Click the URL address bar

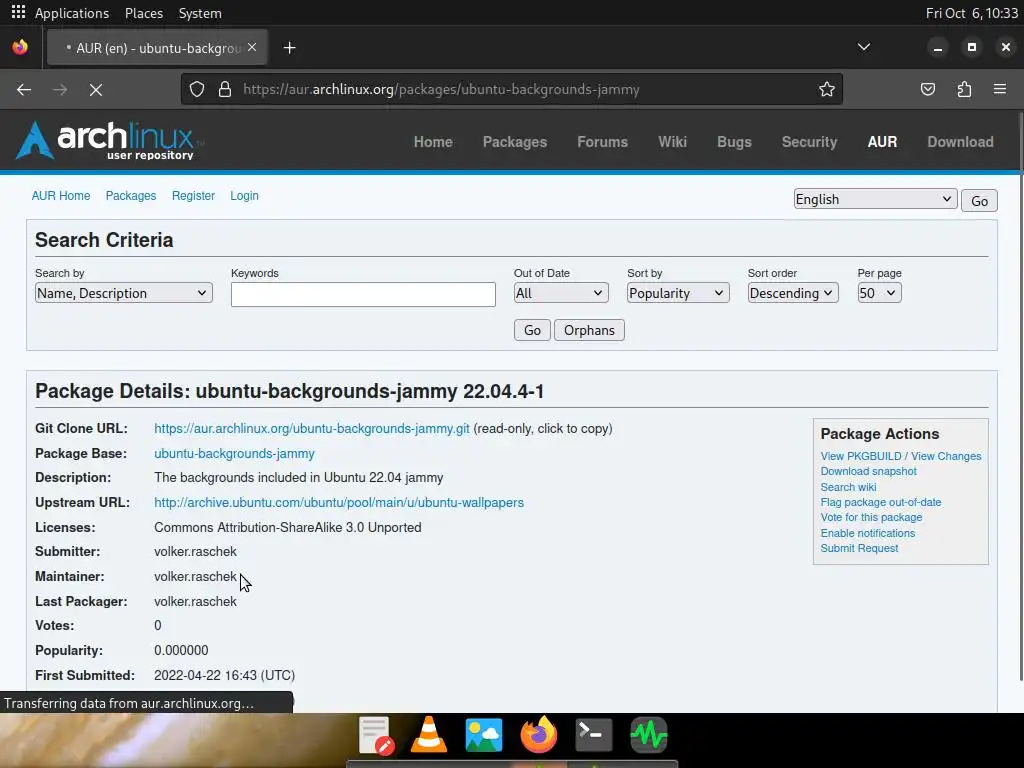(x=511, y=89)
